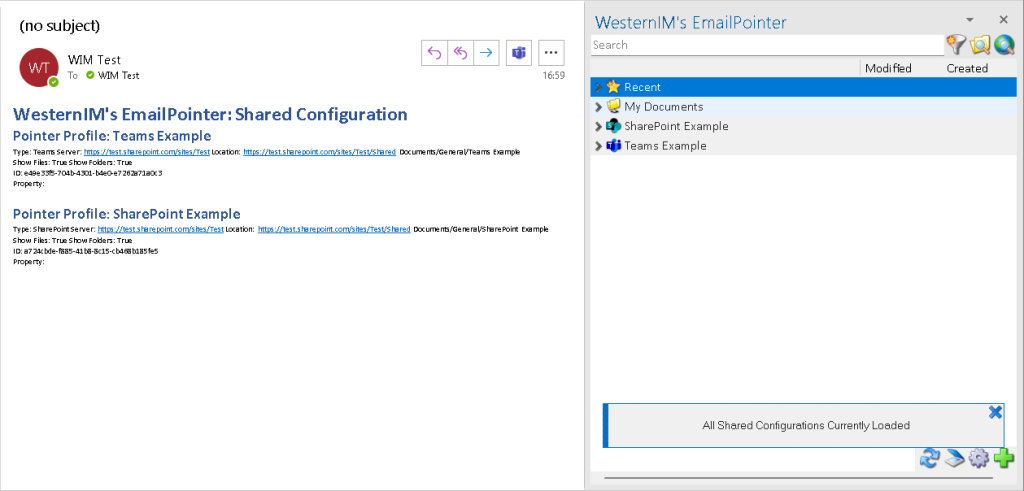This screenshot has width=1024, height=491.
Task: Share the email to Teams
Action: point(518,53)
